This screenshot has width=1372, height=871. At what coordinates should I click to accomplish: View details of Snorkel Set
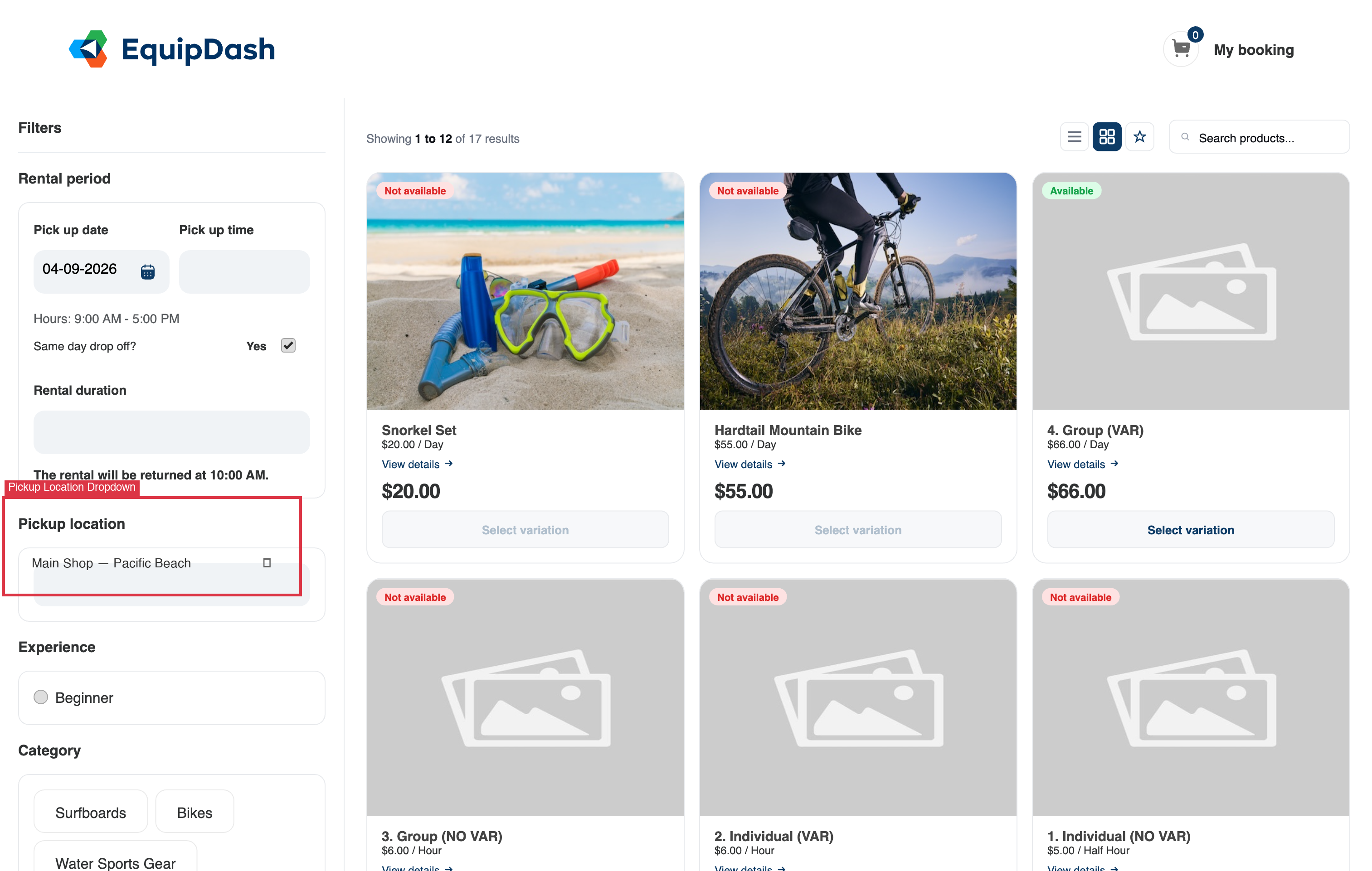click(x=417, y=464)
